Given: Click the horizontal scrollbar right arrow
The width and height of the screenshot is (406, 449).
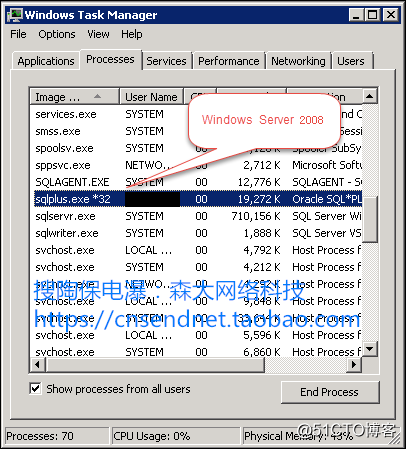Looking at the screenshot, I should (354, 365).
